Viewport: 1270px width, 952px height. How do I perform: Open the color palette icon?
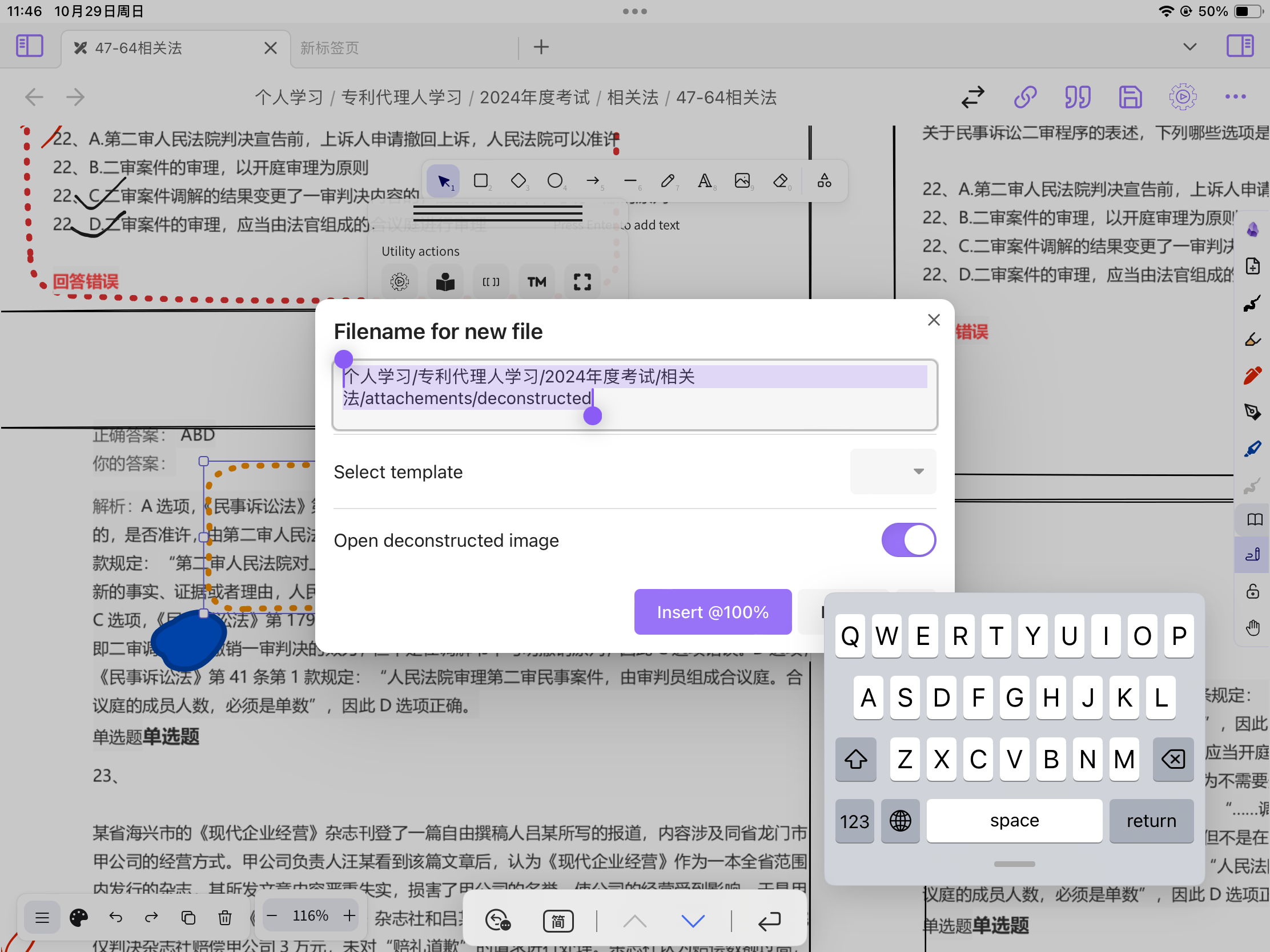[79, 918]
